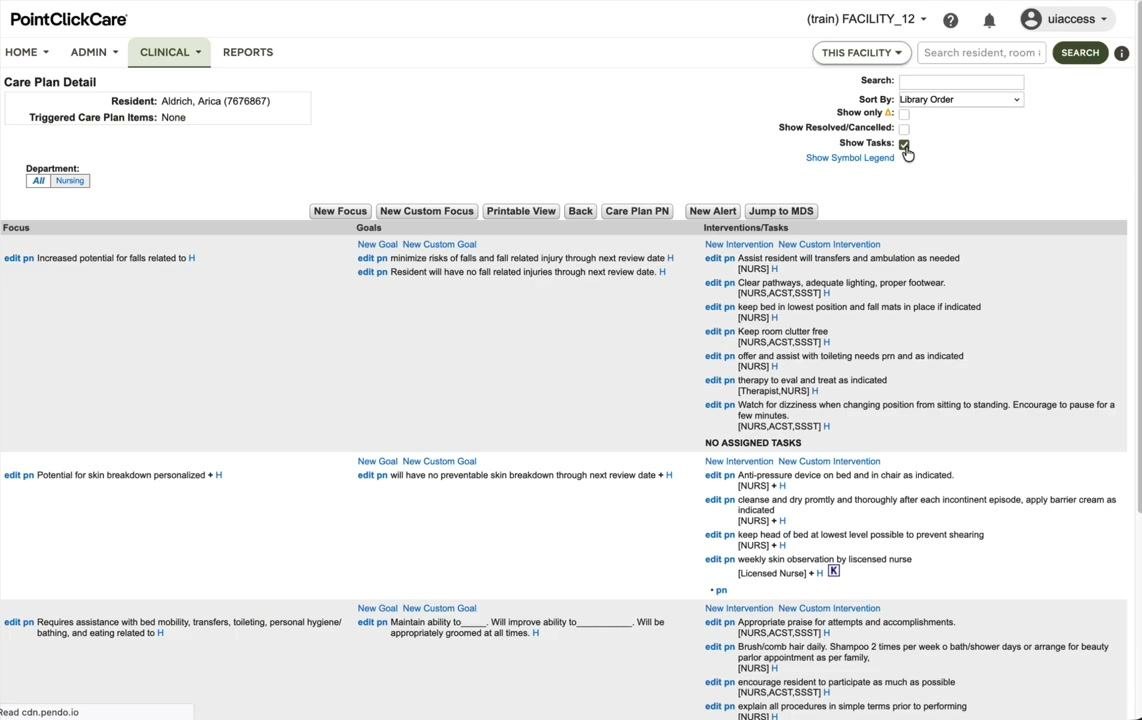Click the pn link under Licensed Nurse task

pyautogui.click(x=721, y=590)
